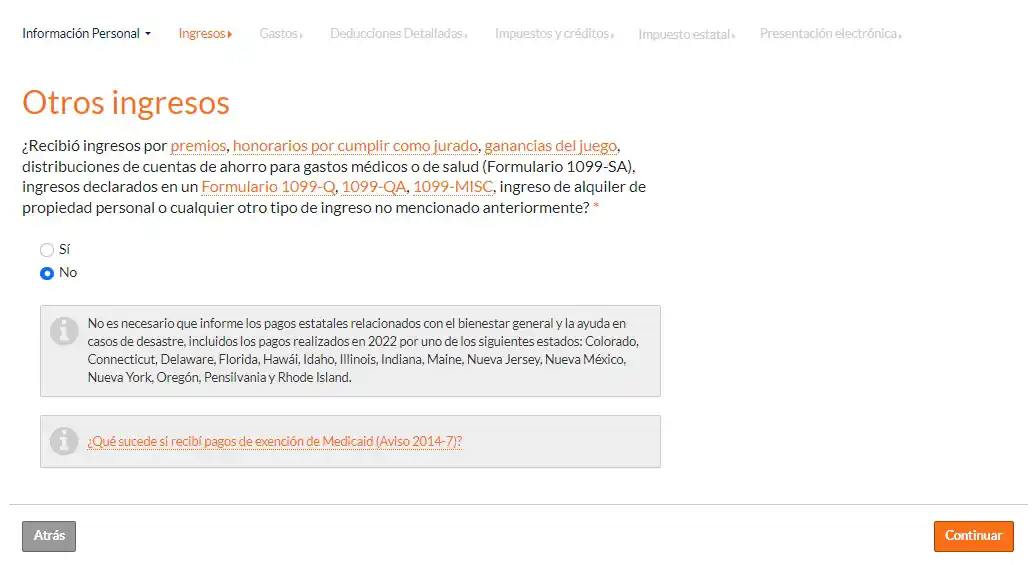Open the 1099-MISC form link

tap(452, 187)
